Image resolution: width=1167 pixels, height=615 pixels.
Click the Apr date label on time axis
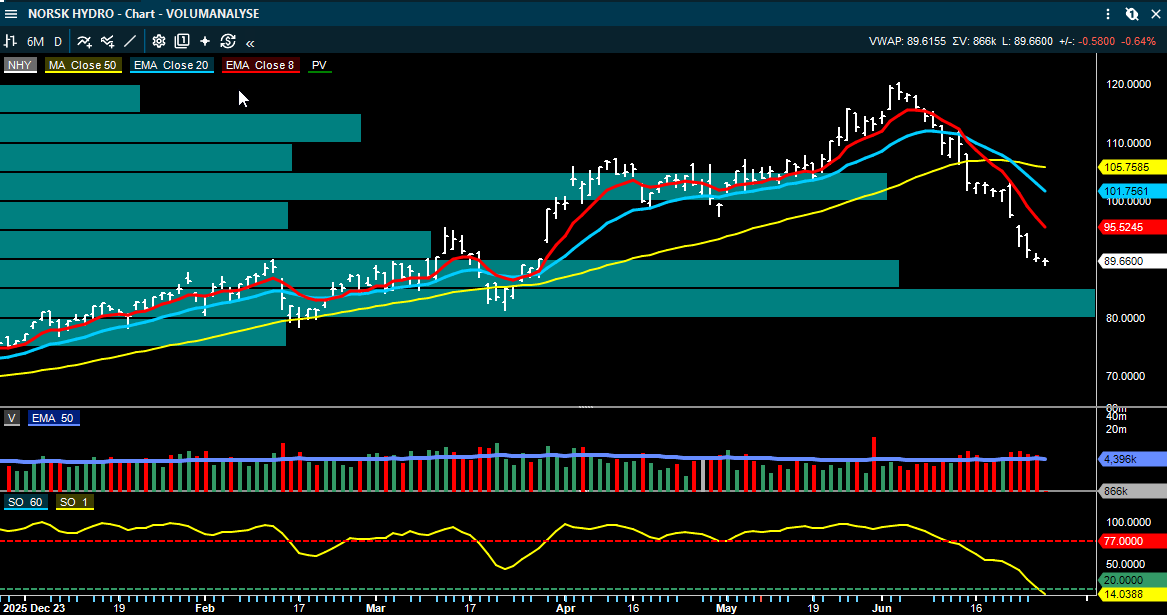(566, 608)
